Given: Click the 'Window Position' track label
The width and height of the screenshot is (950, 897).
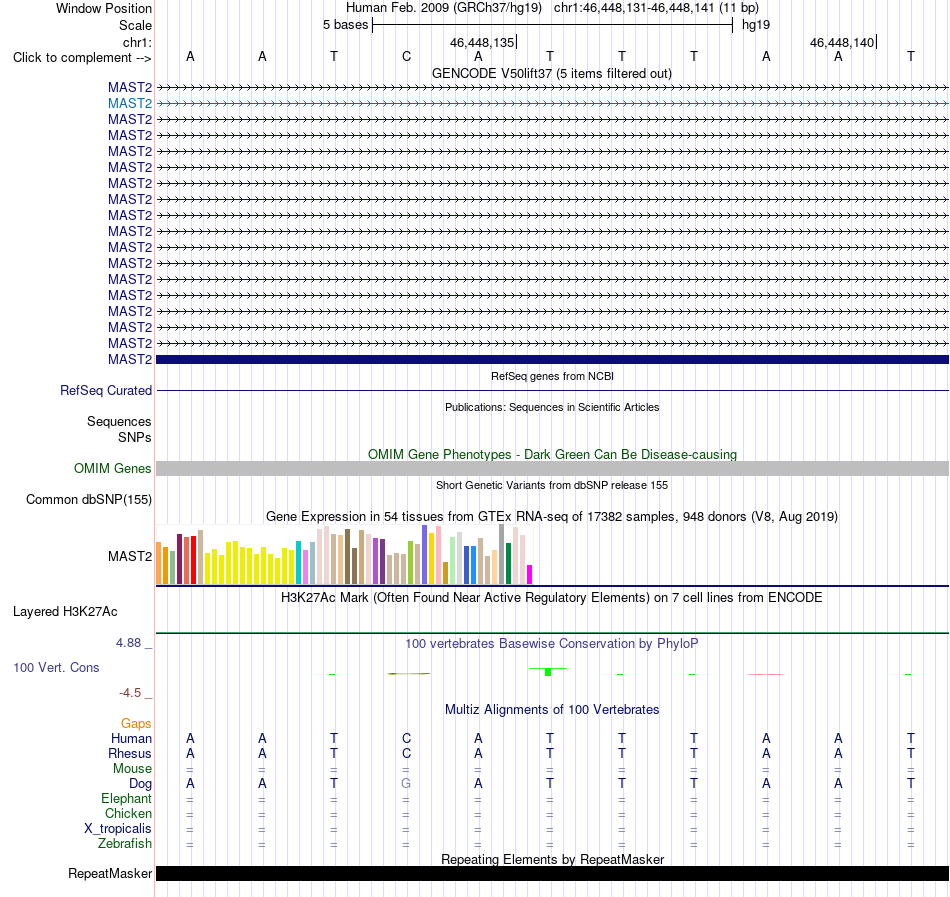Looking at the screenshot, I should tap(104, 8).
